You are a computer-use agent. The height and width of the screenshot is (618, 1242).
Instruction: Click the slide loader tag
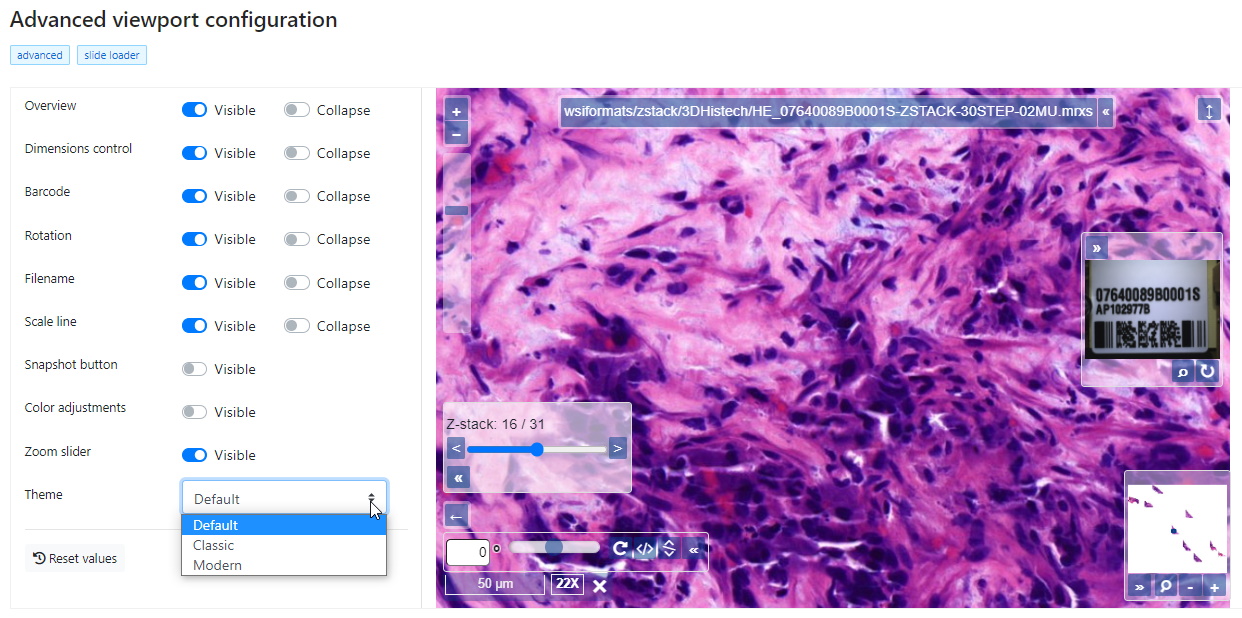point(112,55)
